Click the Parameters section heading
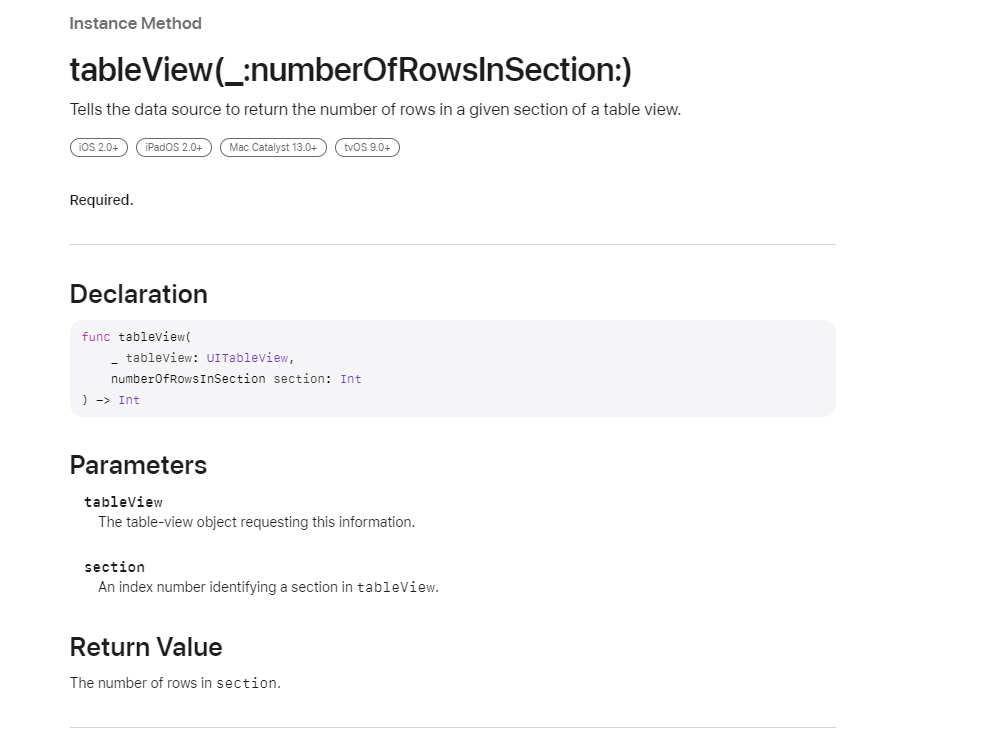The height and width of the screenshot is (750, 995). point(138,465)
